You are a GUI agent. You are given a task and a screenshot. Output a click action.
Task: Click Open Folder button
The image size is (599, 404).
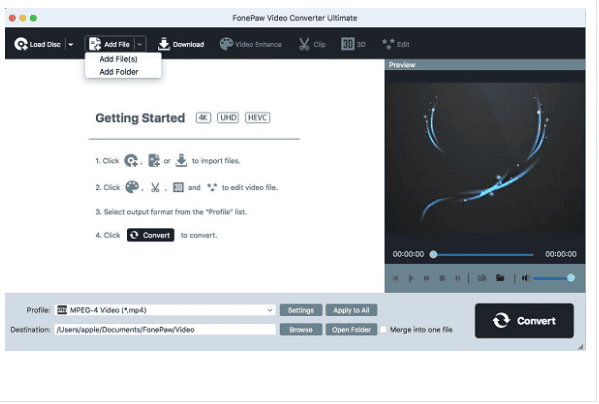tap(351, 330)
